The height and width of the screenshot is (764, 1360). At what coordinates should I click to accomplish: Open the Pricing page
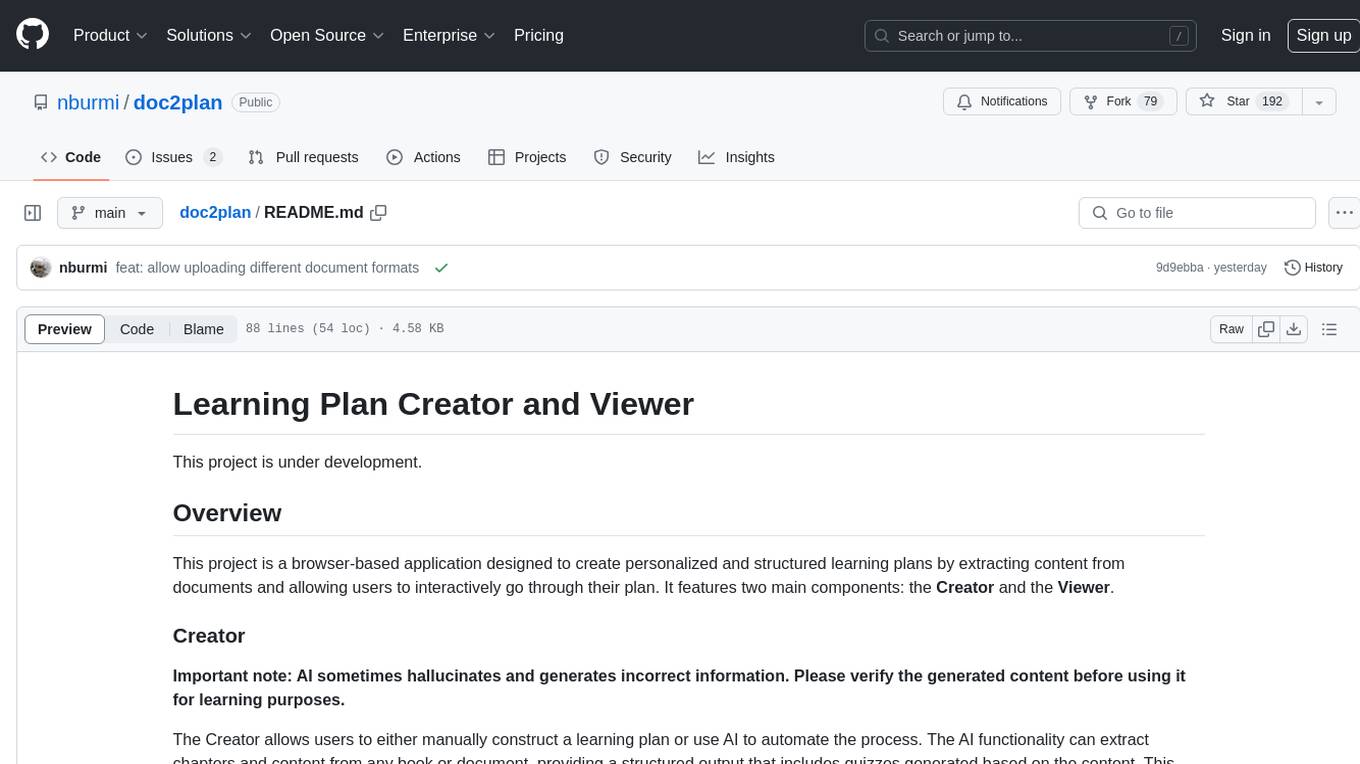point(539,35)
